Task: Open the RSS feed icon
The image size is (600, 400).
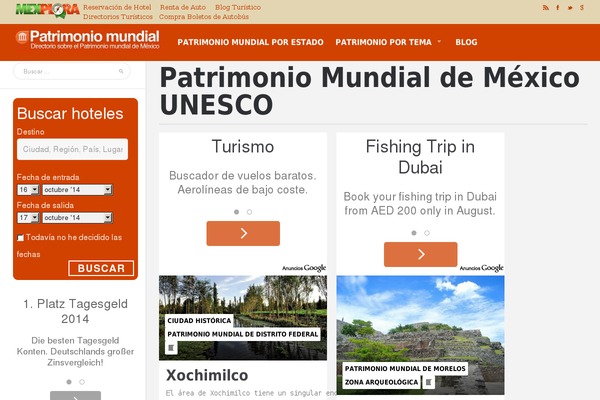Action: pos(545,7)
